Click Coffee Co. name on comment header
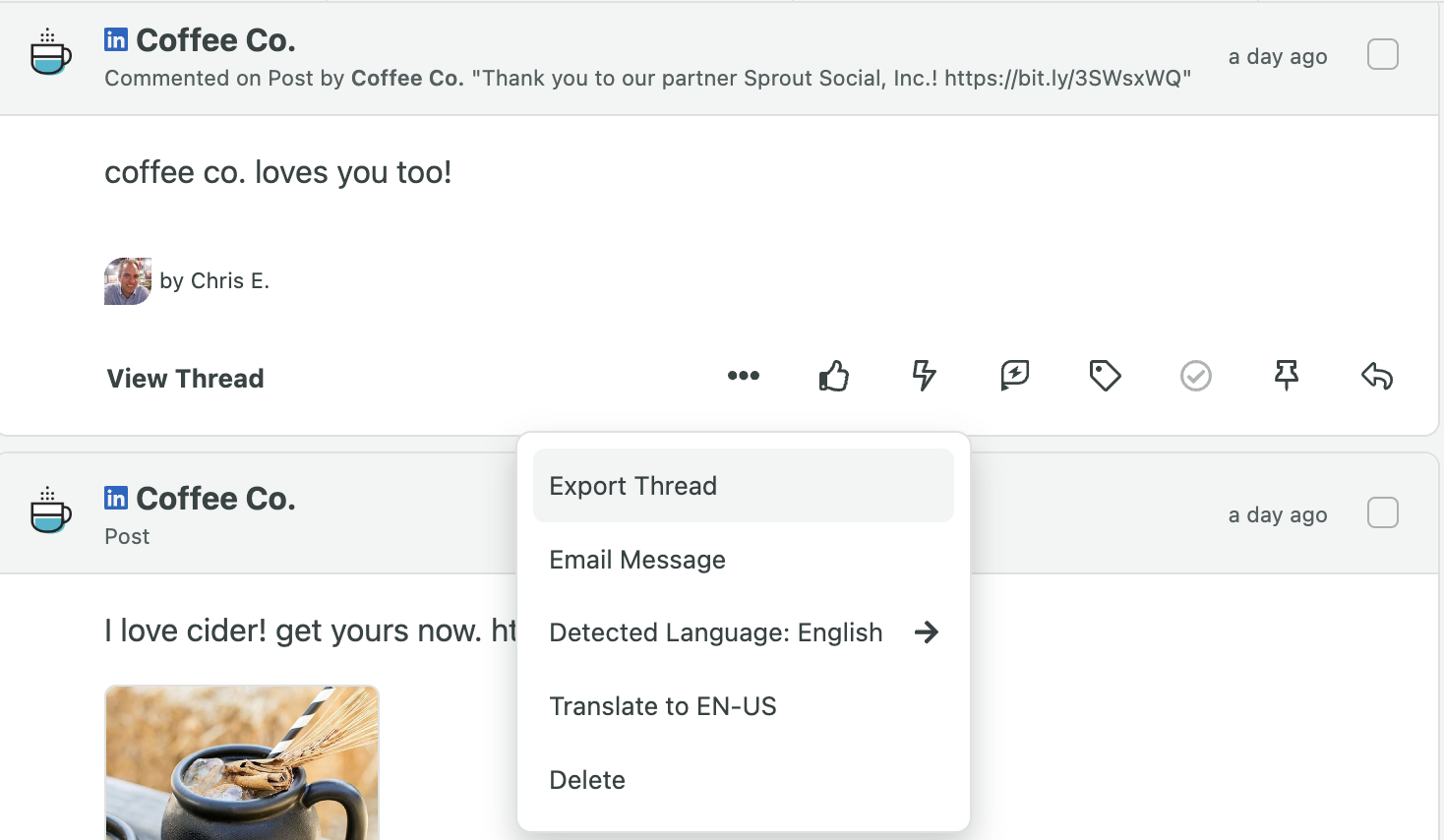Viewport: 1444px width, 840px height. point(216,40)
